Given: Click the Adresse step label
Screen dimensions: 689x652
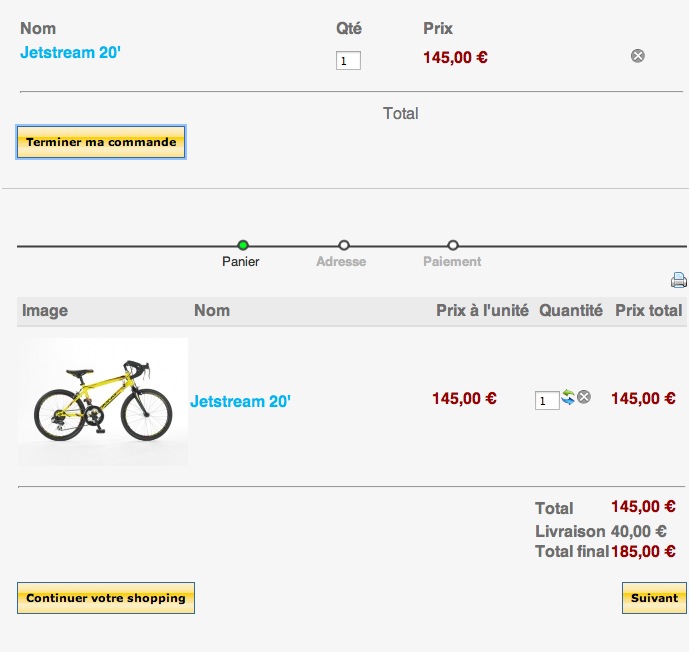Looking at the screenshot, I should tap(341, 261).
